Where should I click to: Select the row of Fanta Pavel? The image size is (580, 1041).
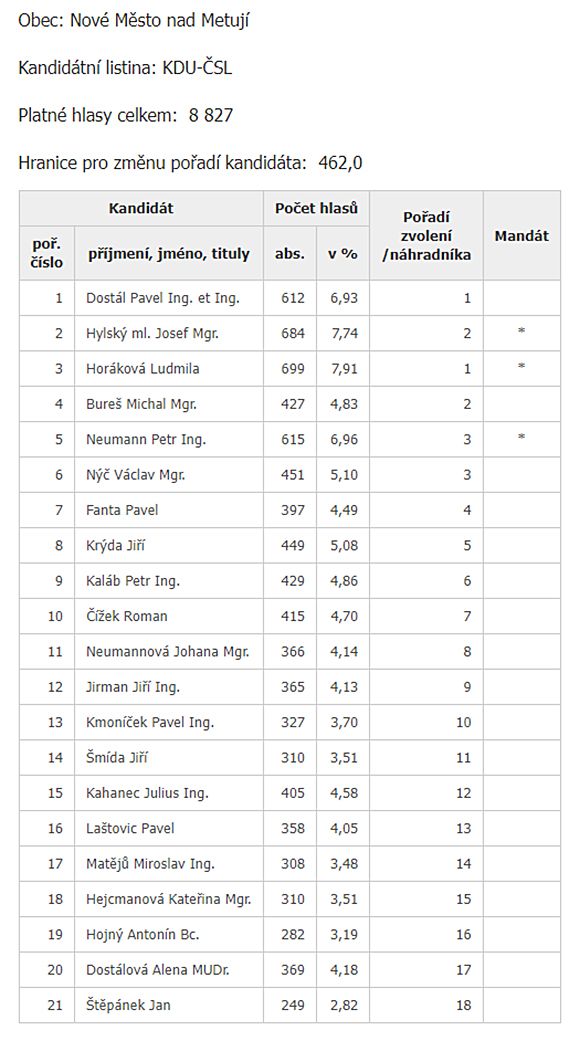pyautogui.click(x=290, y=510)
